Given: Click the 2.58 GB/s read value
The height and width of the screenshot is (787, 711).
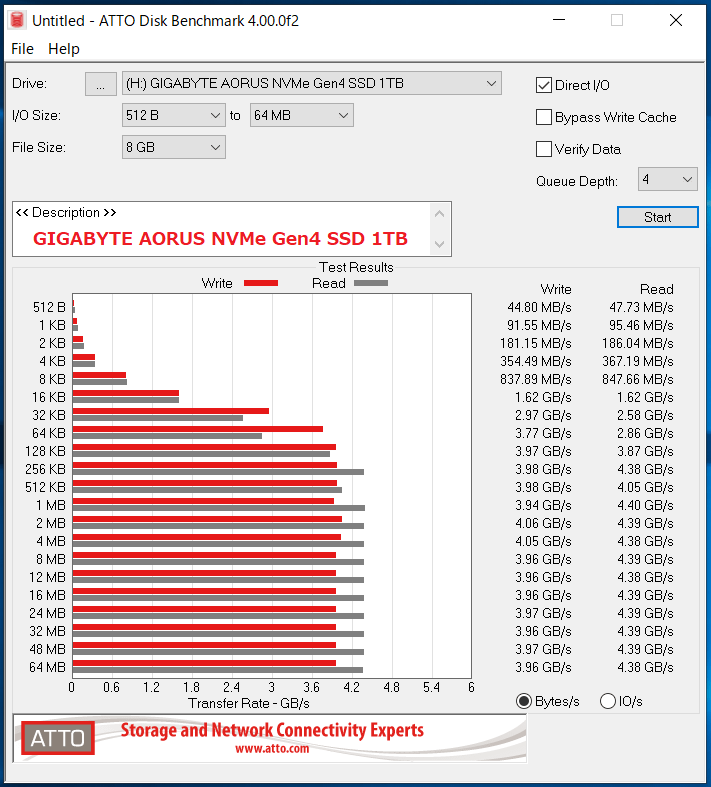Looking at the screenshot, I should tap(645, 416).
